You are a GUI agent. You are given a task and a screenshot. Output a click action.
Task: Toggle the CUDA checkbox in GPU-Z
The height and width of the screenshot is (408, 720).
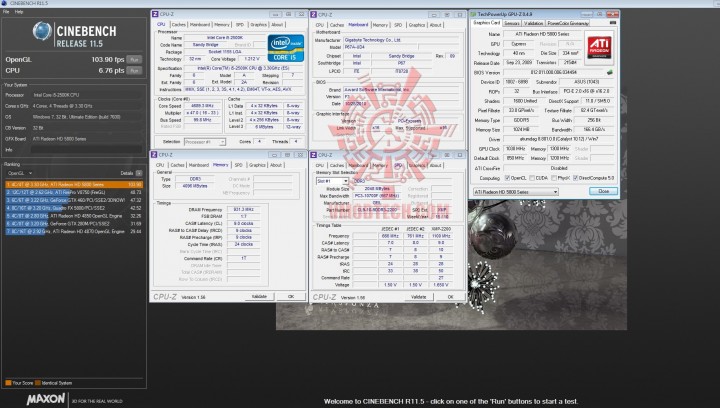pos(532,178)
